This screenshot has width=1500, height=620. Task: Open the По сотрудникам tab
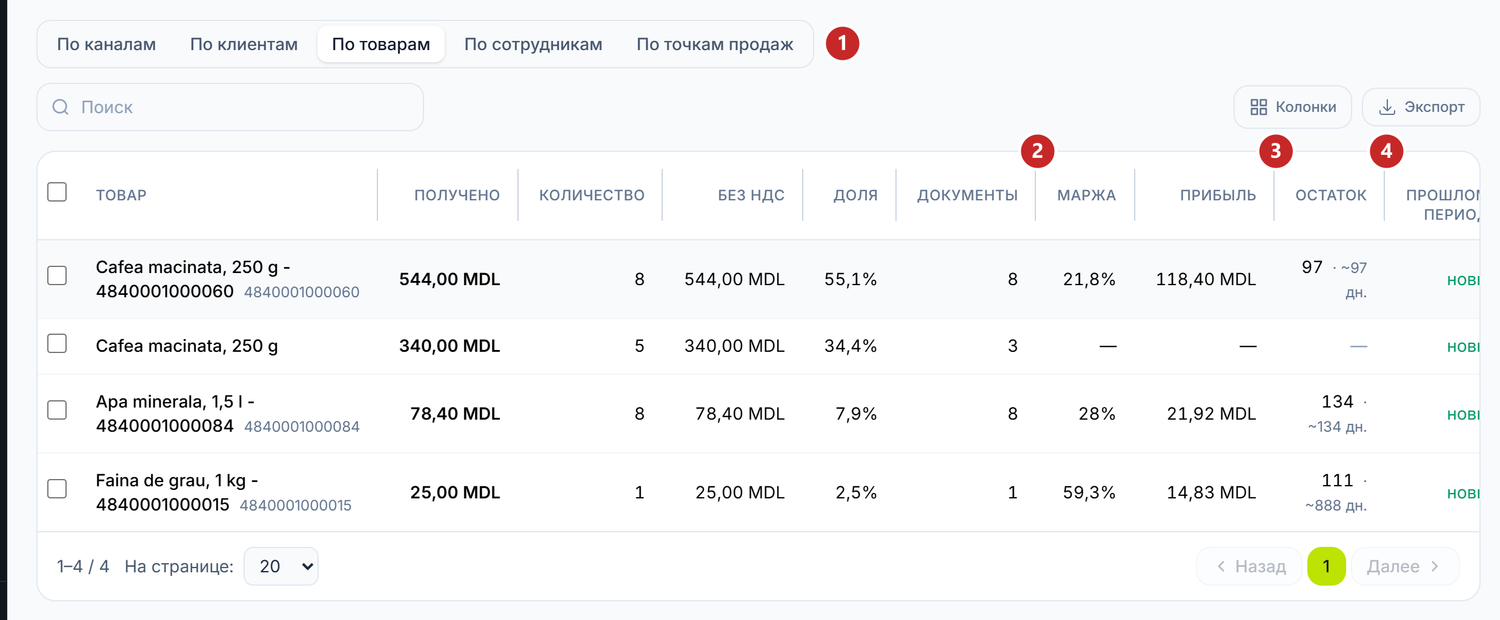point(533,44)
